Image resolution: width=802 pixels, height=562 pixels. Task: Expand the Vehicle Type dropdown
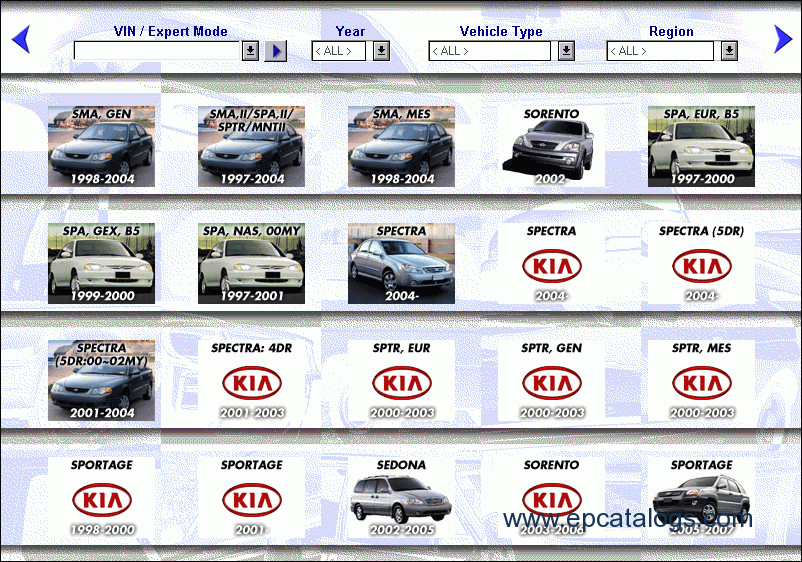tap(566, 51)
